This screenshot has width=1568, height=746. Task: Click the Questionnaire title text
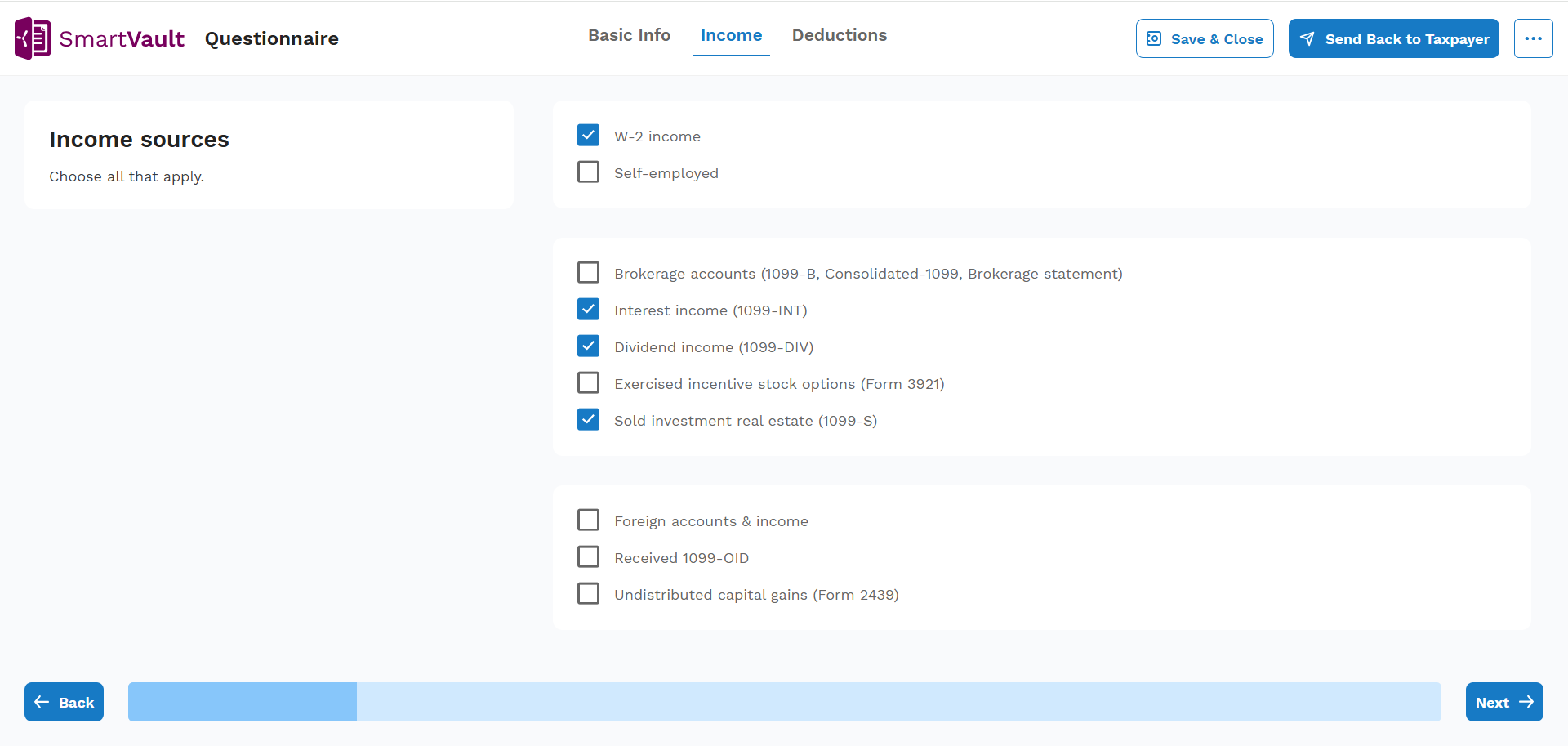(x=271, y=38)
